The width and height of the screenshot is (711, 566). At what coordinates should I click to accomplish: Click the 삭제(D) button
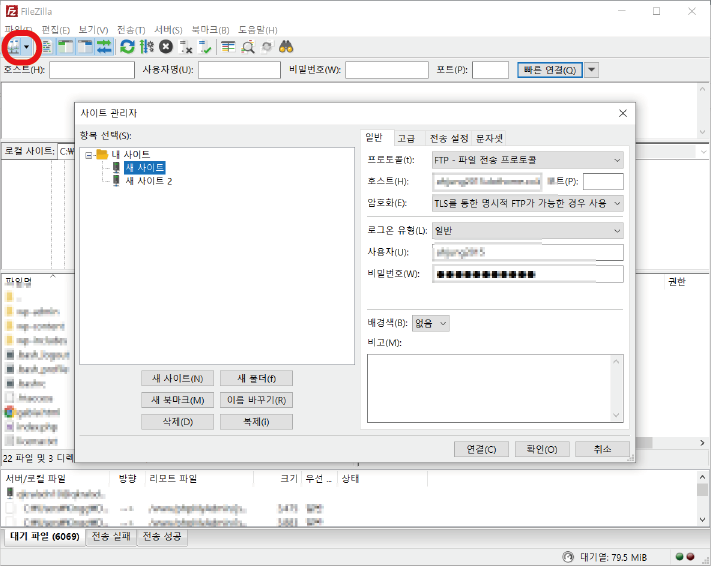tap(177, 422)
